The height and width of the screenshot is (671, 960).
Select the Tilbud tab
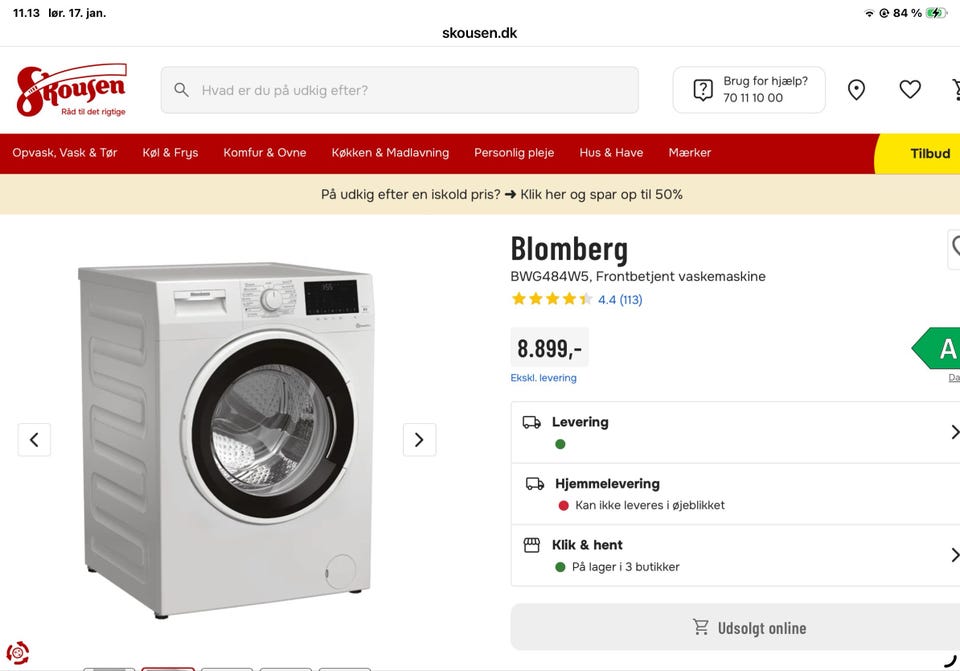(929, 153)
